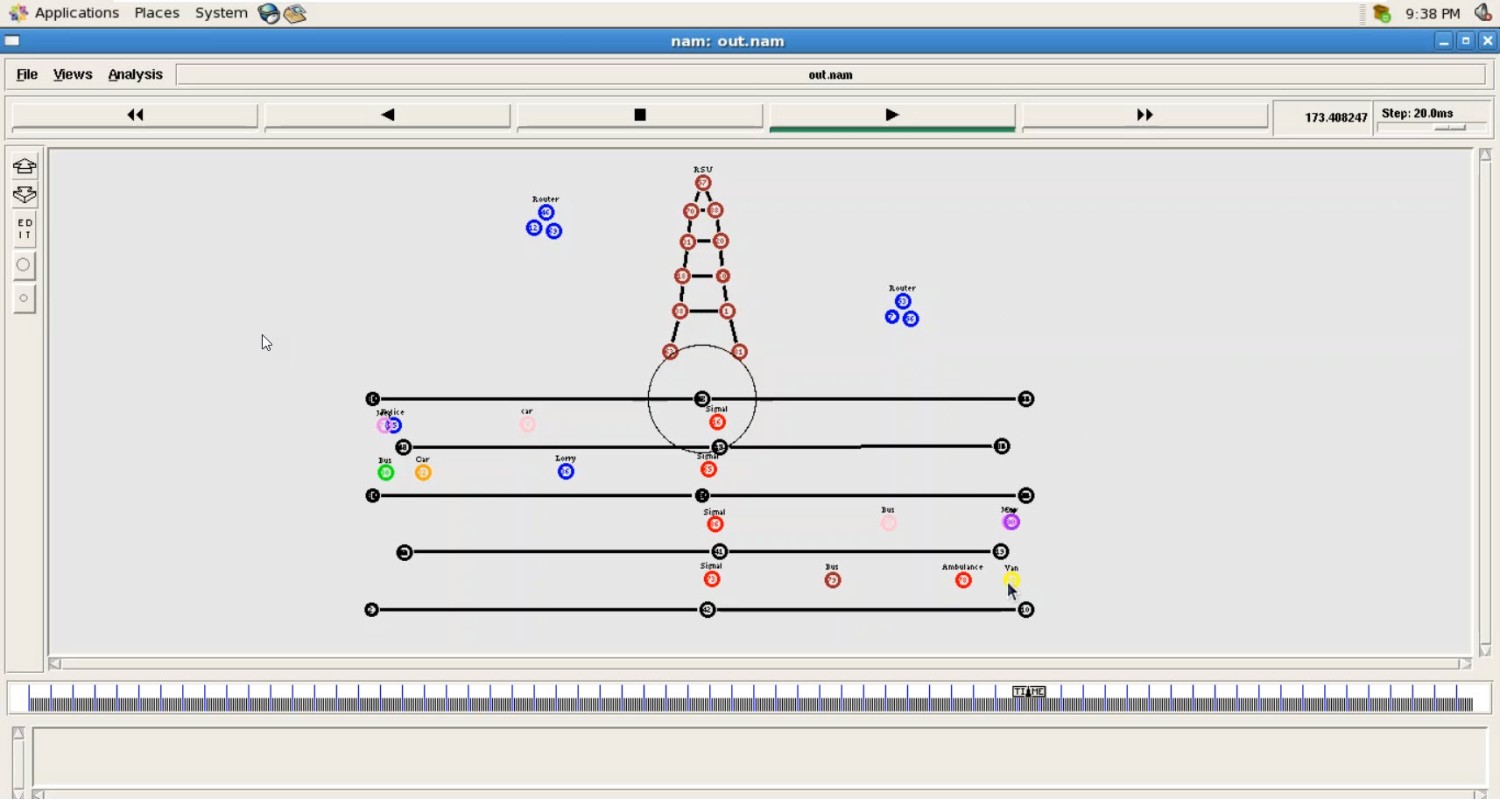Select the larger circle node-size icon
Screen dimensions: 1500x799
(x=24, y=265)
